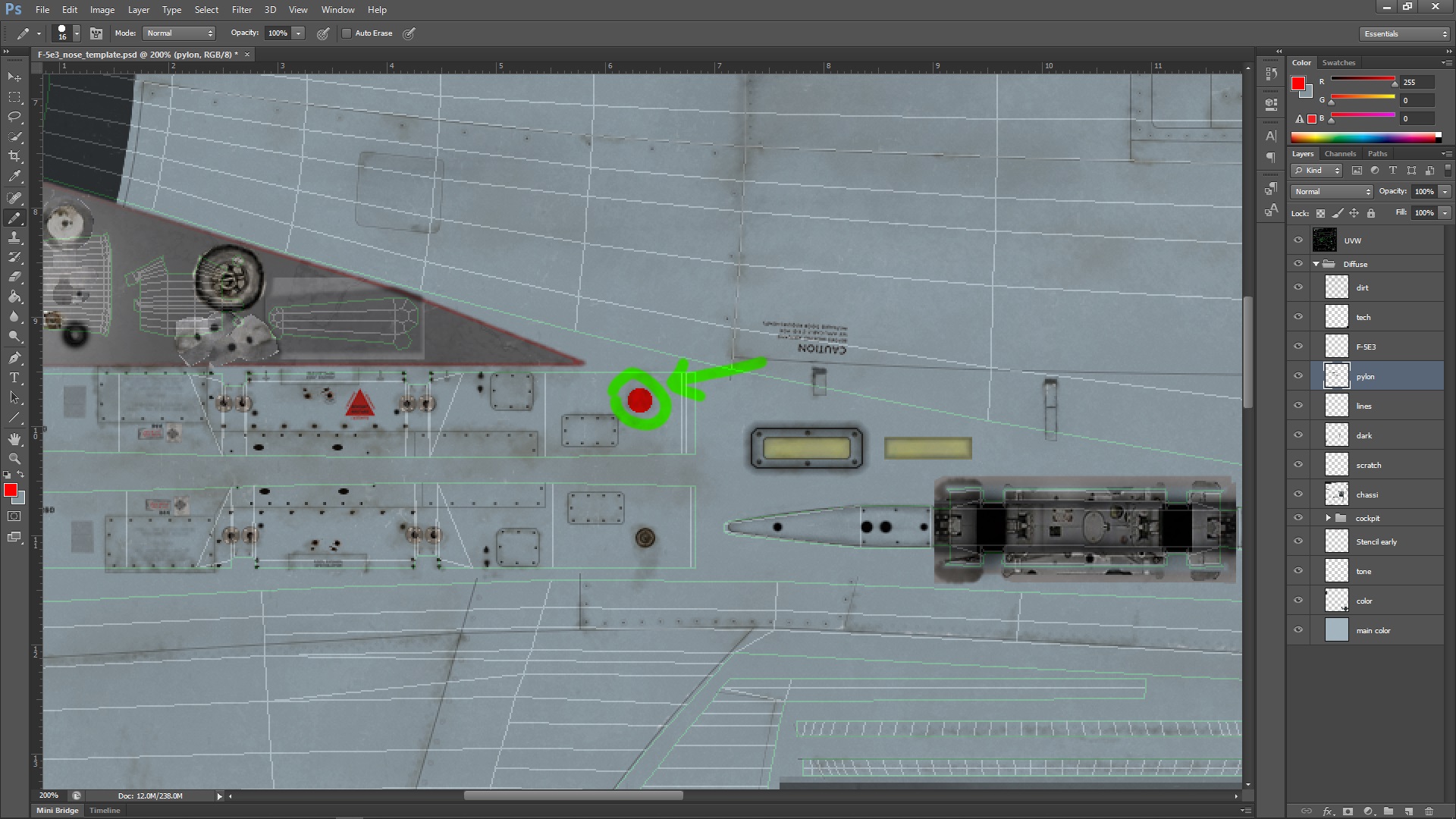The height and width of the screenshot is (819, 1456).
Task: Open the brush Mode dropdown
Action: (180, 33)
